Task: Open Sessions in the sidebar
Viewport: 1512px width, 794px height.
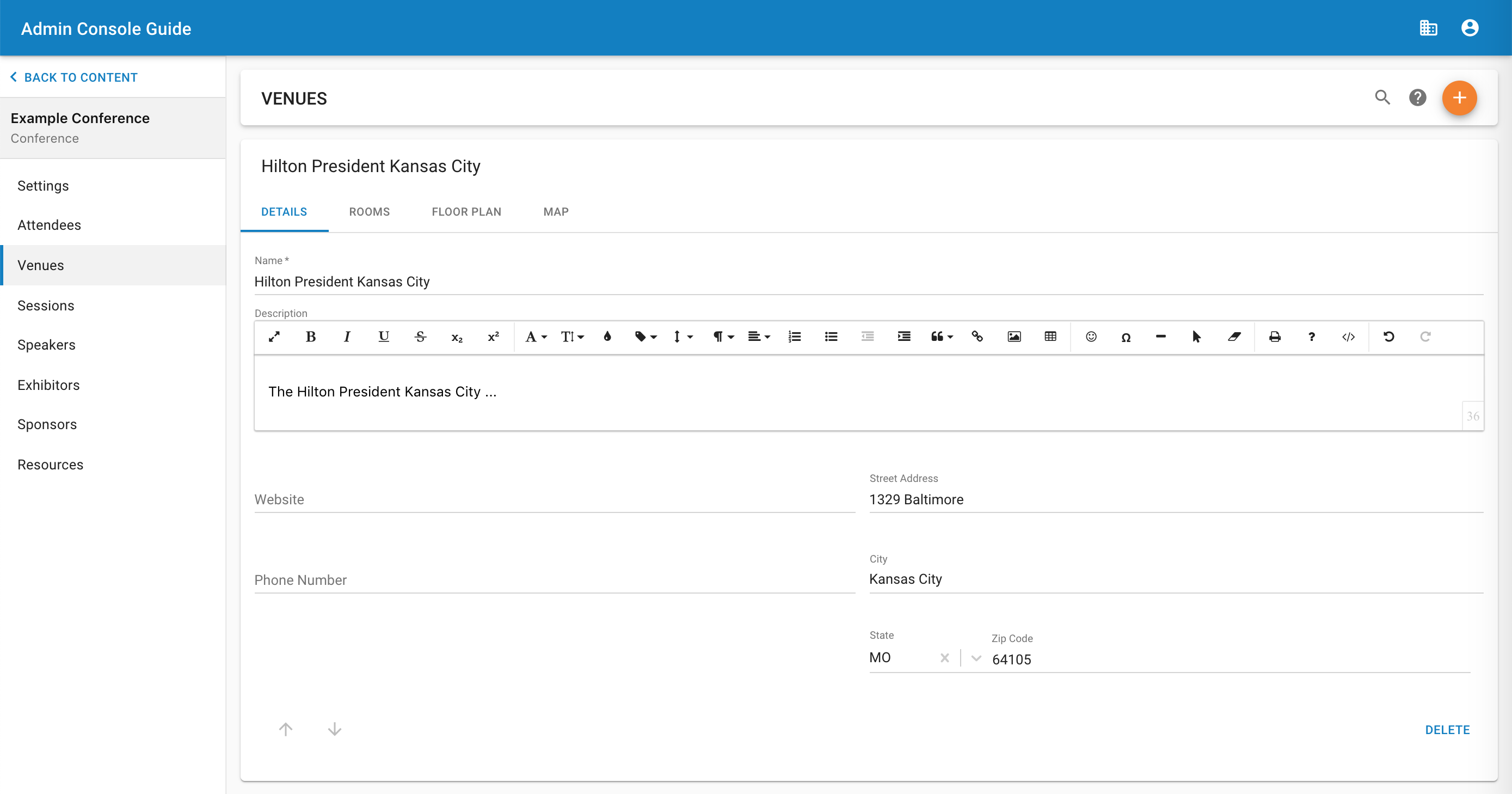Action: (113, 306)
